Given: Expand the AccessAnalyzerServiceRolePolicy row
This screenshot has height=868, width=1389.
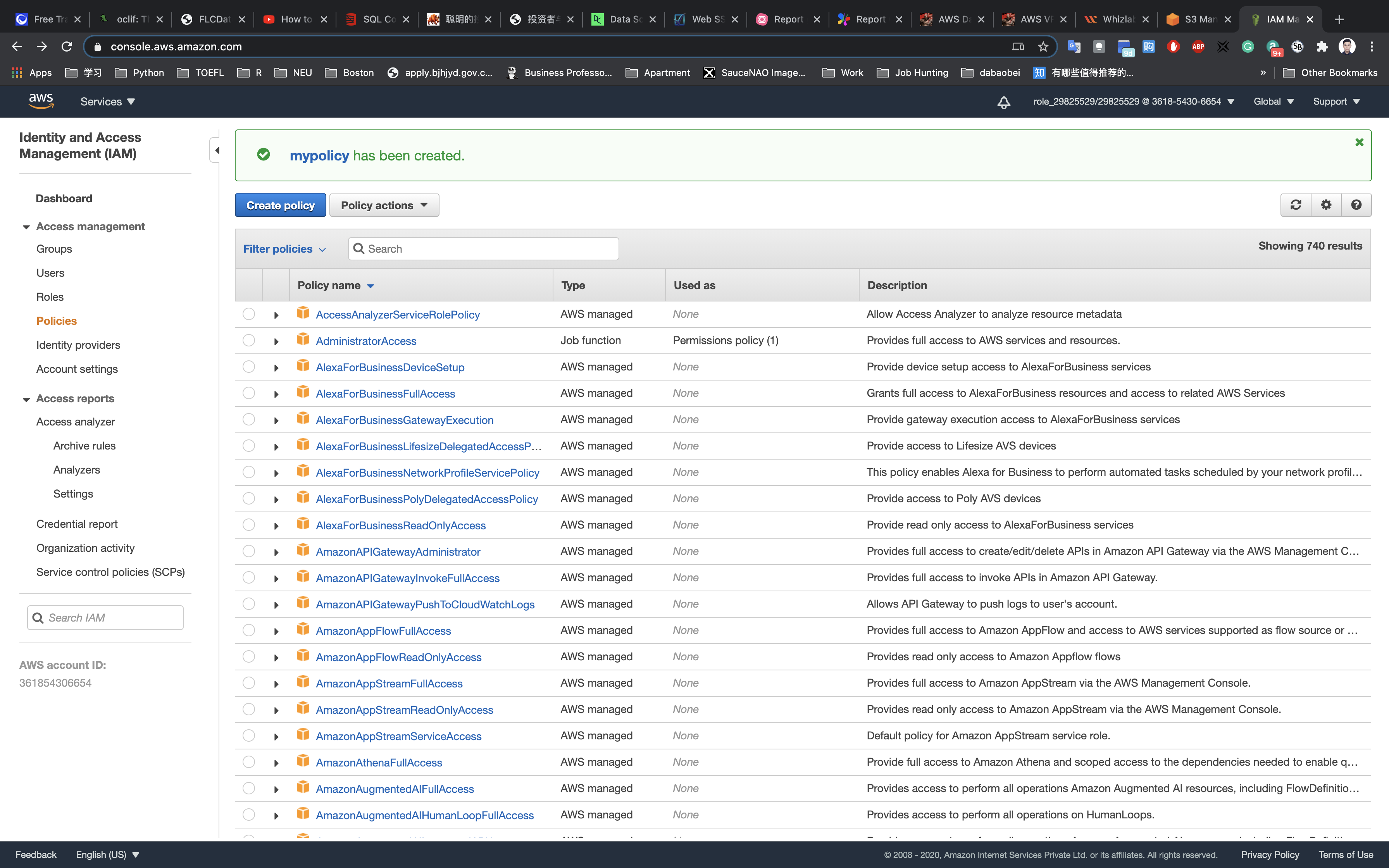Looking at the screenshot, I should pyautogui.click(x=276, y=315).
